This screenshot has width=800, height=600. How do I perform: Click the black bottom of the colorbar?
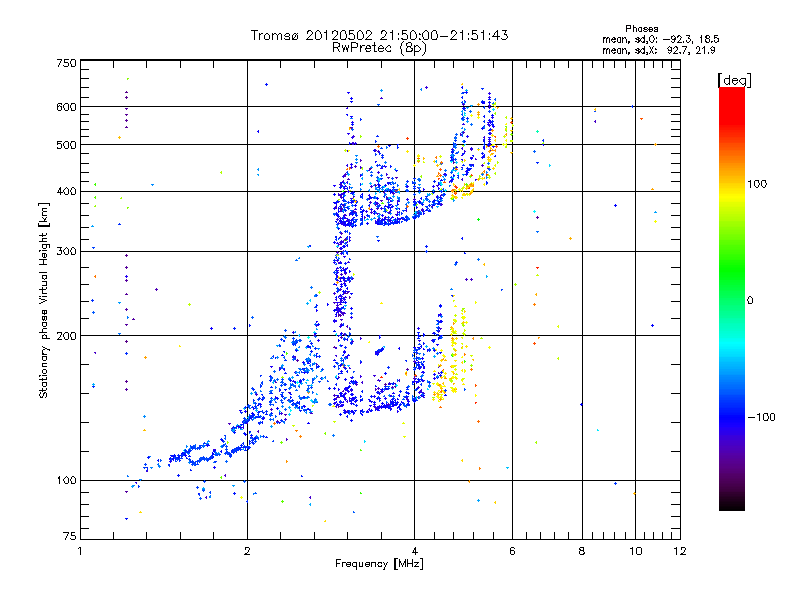(x=732, y=503)
